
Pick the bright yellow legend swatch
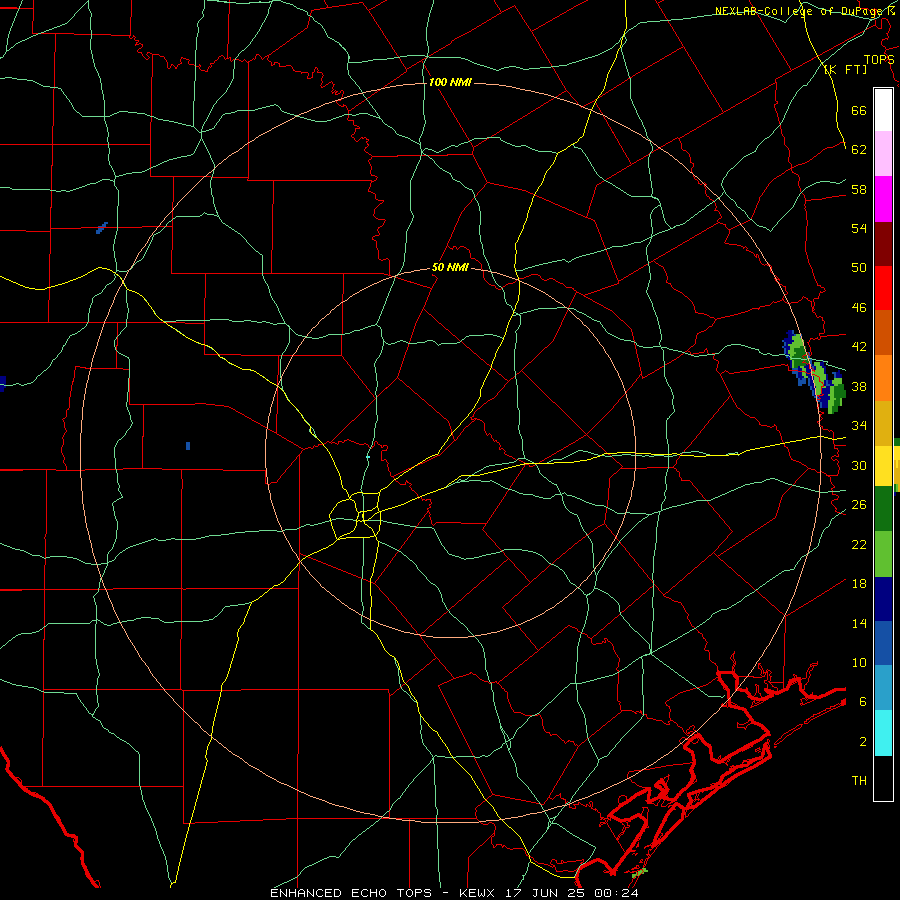[883, 465]
